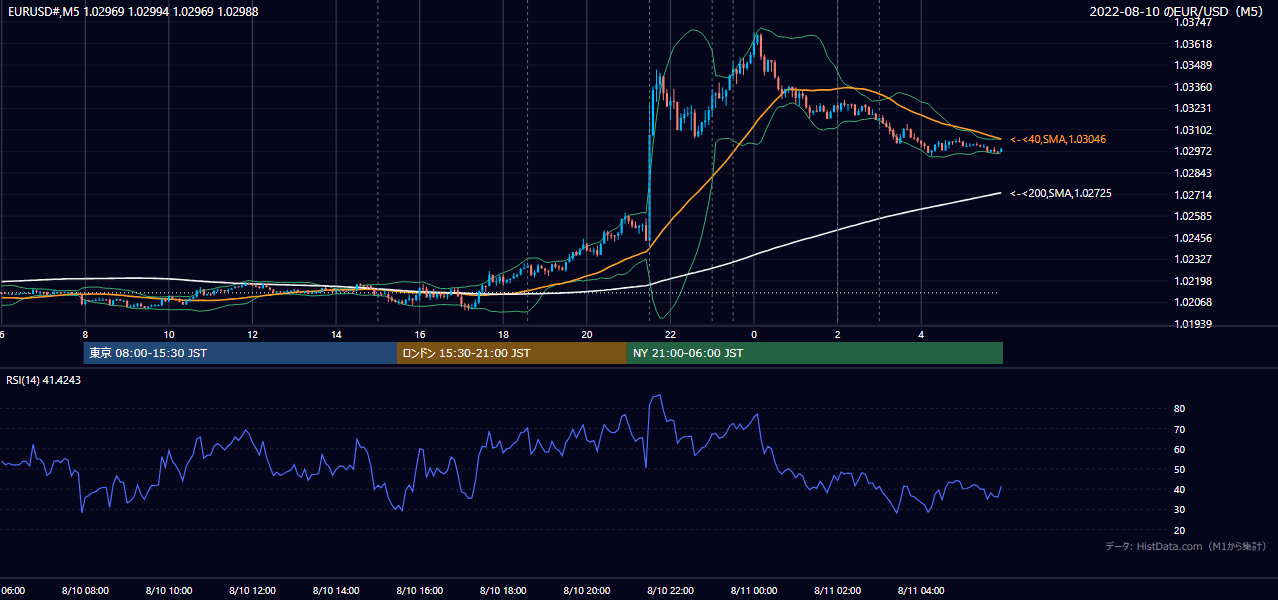Viewport: 1278px width, 600px height.
Task: Click RSI scale value 30
Action: pos(1180,510)
